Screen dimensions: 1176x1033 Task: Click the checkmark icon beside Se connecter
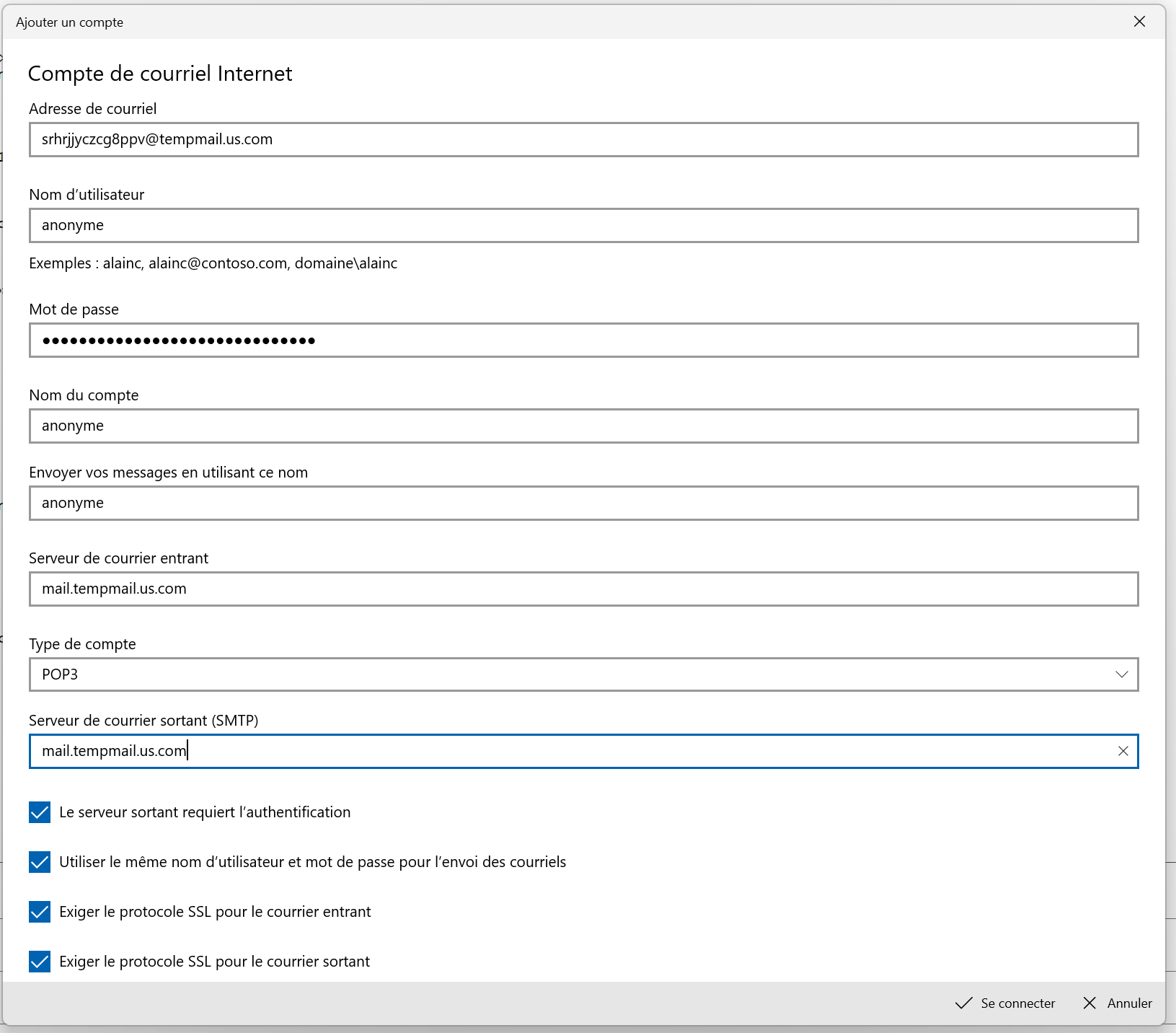tap(963, 1003)
